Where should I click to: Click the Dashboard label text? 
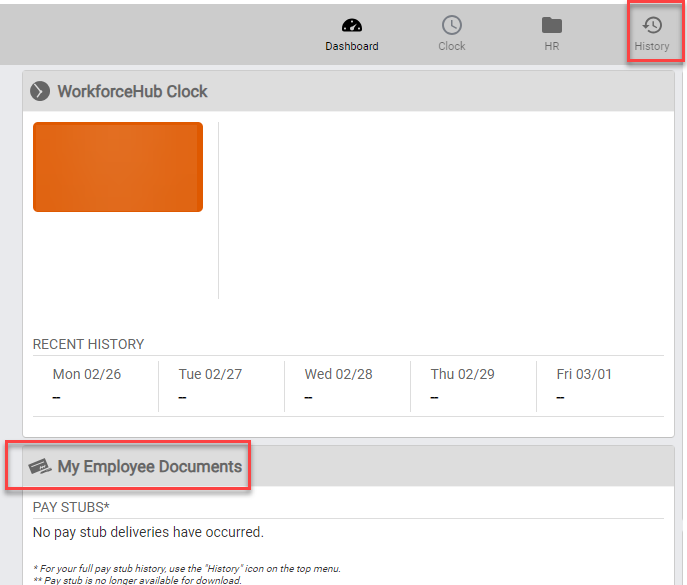352,46
